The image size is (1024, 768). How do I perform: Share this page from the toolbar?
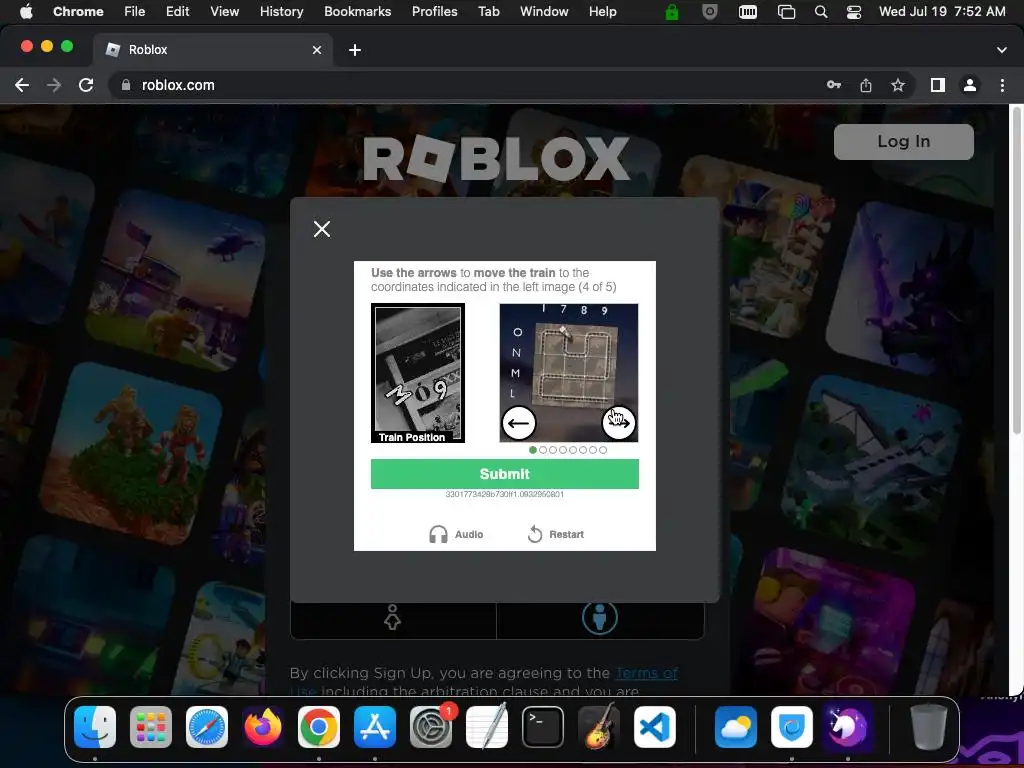click(866, 85)
